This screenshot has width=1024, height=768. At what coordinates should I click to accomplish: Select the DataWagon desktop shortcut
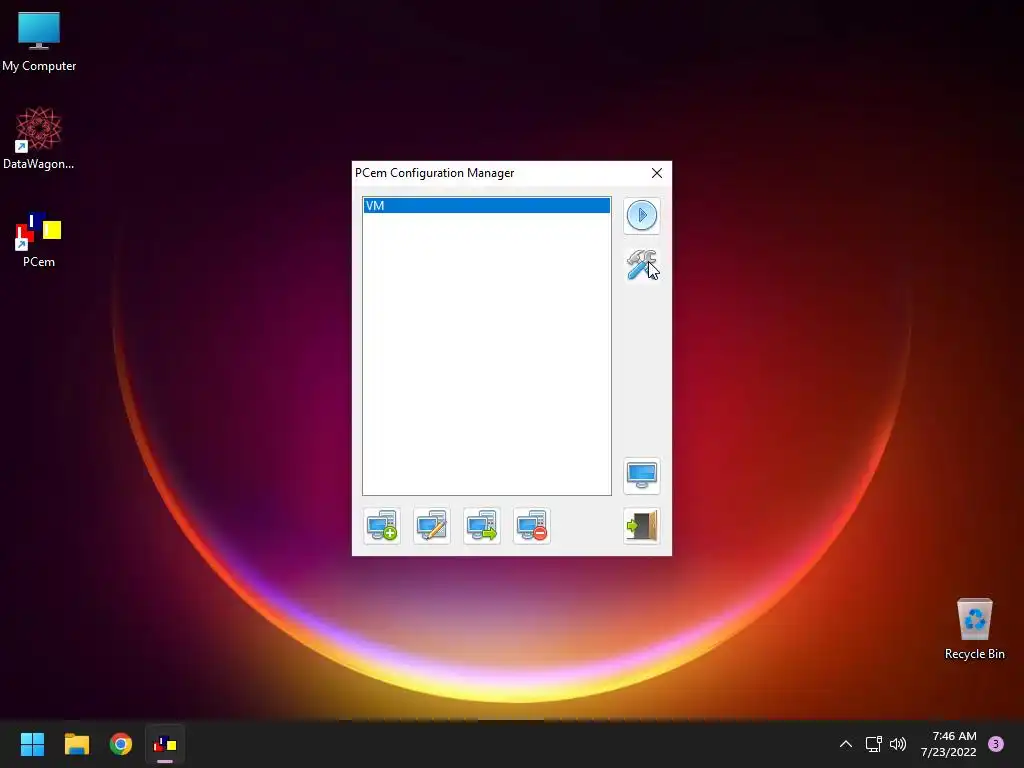click(39, 138)
